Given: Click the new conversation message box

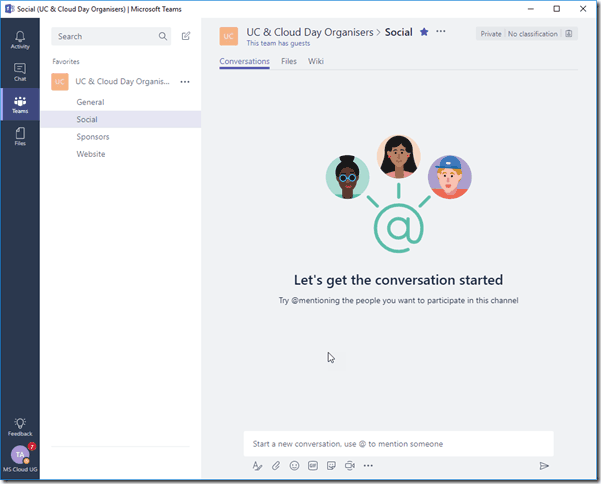Looking at the screenshot, I should (x=399, y=444).
